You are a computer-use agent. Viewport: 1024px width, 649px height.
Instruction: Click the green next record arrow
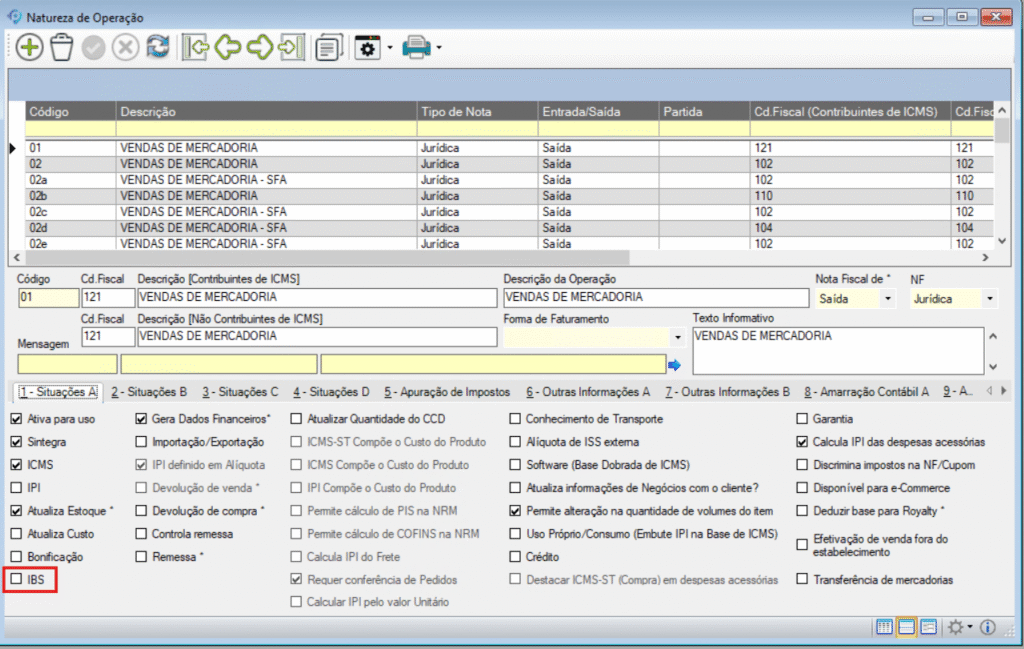click(x=260, y=47)
